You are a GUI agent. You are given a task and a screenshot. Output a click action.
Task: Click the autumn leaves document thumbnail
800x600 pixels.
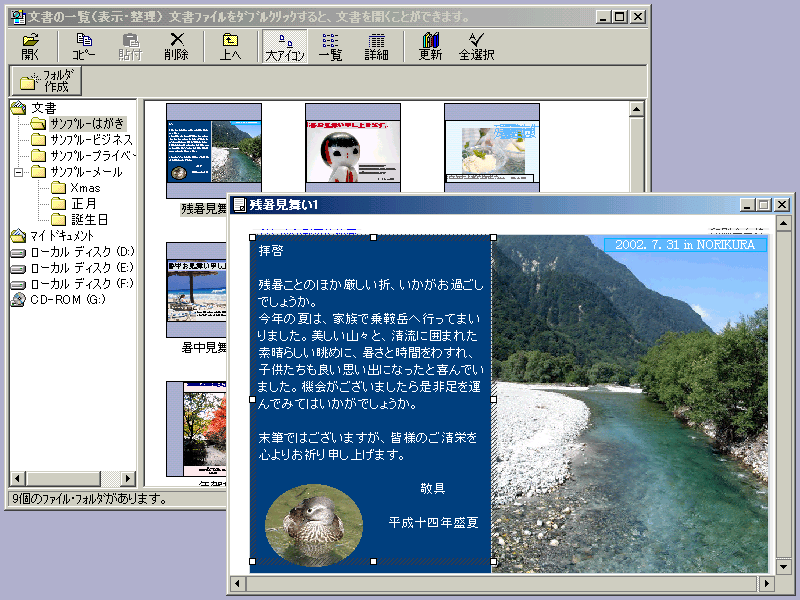coord(196,429)
